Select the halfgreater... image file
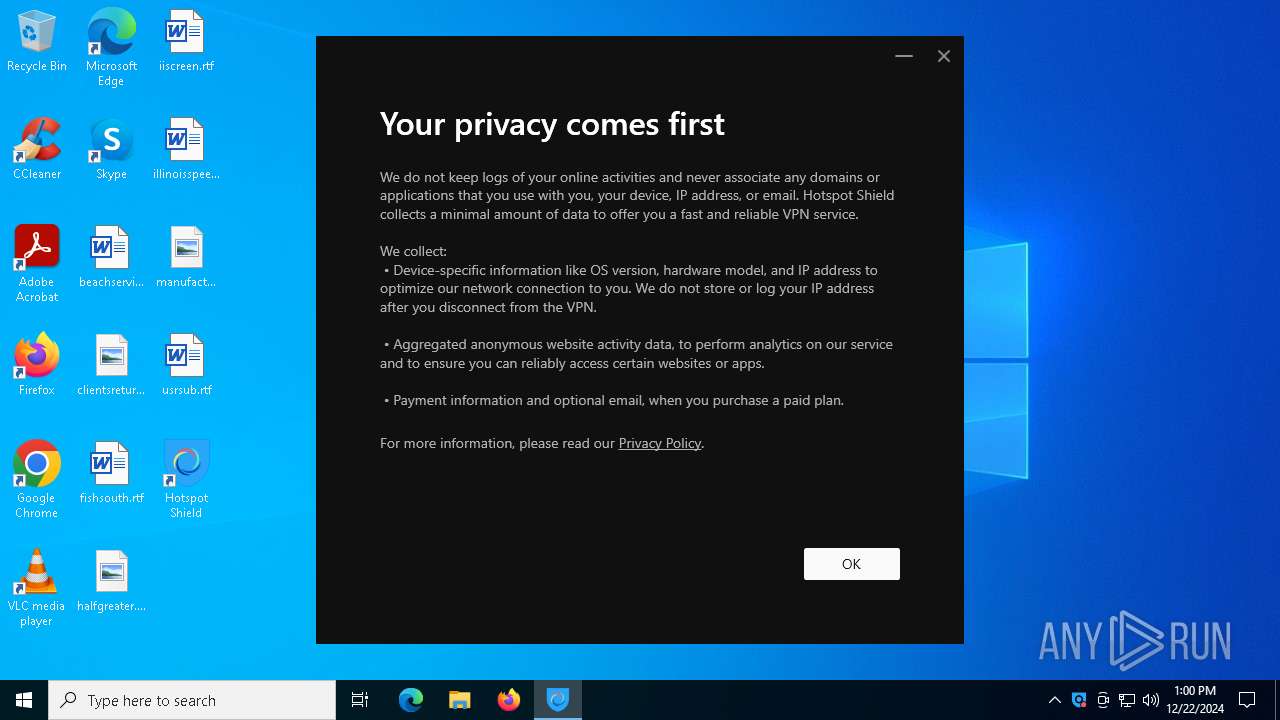Image resolution: width=1280 pixels, height=720 pixels. point(111,582)
